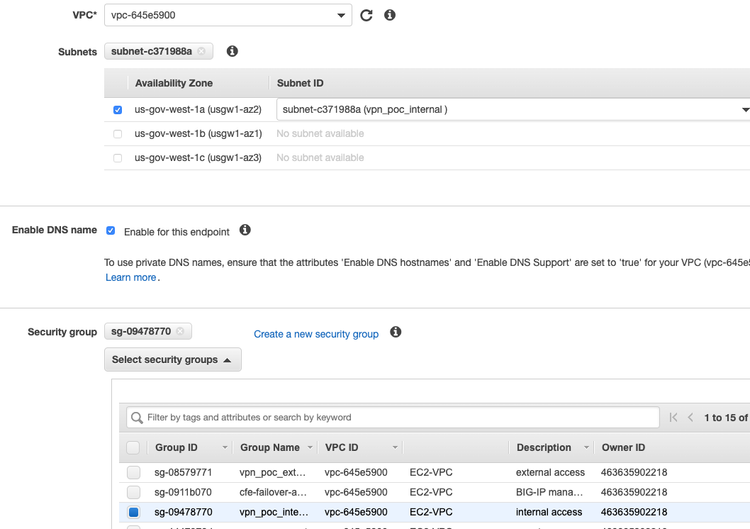Disable the Enable for this endpoint checkbox

[x=111, y=231]
